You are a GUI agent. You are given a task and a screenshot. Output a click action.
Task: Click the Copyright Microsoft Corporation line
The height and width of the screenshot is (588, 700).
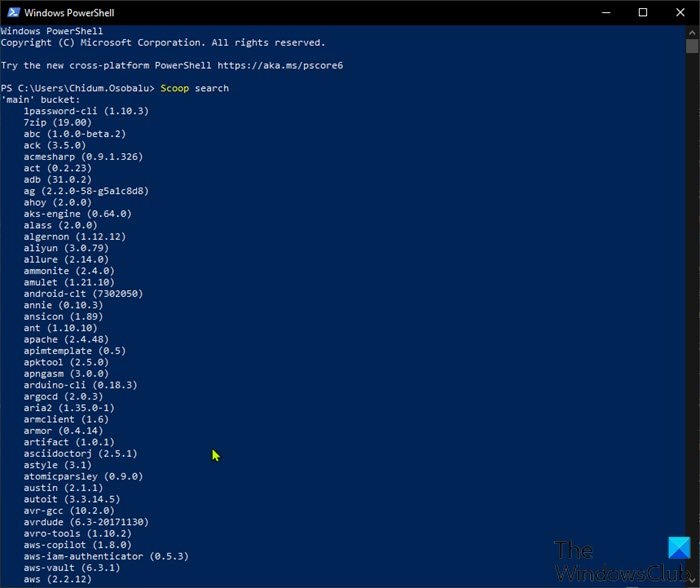163,43
